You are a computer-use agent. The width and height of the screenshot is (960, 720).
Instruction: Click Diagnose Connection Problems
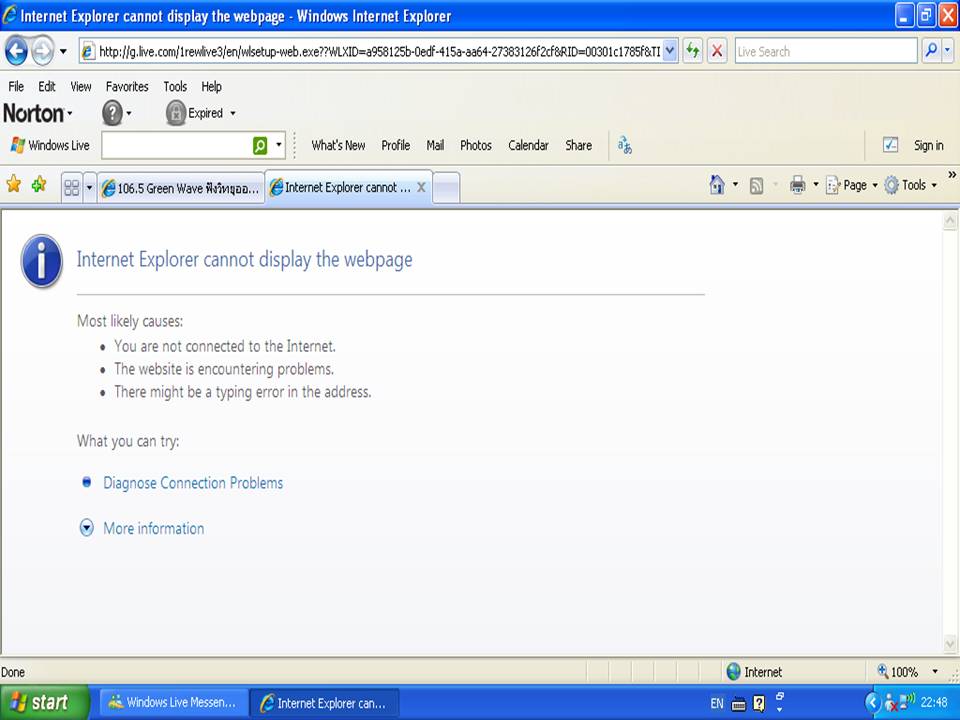click(193, 483)
